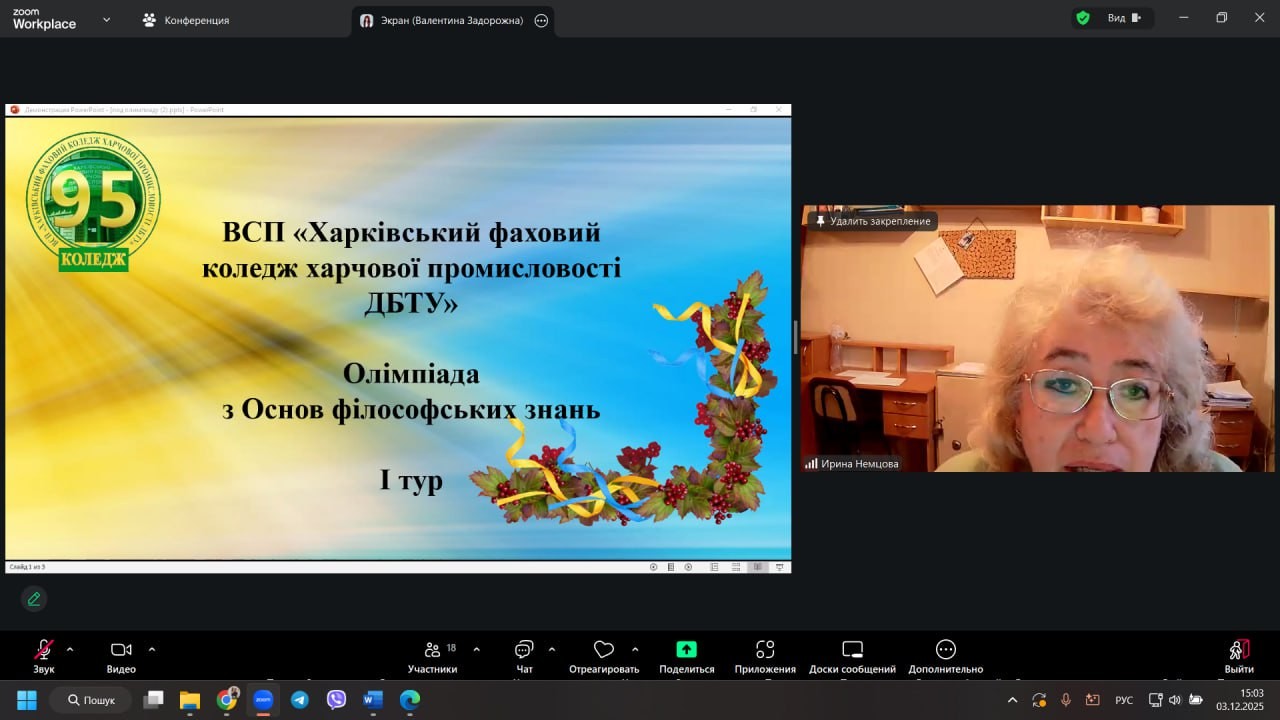The height and width of the screenshot is (720, 1280).
Task: Click the React heart icon
Action: (603, 651)
